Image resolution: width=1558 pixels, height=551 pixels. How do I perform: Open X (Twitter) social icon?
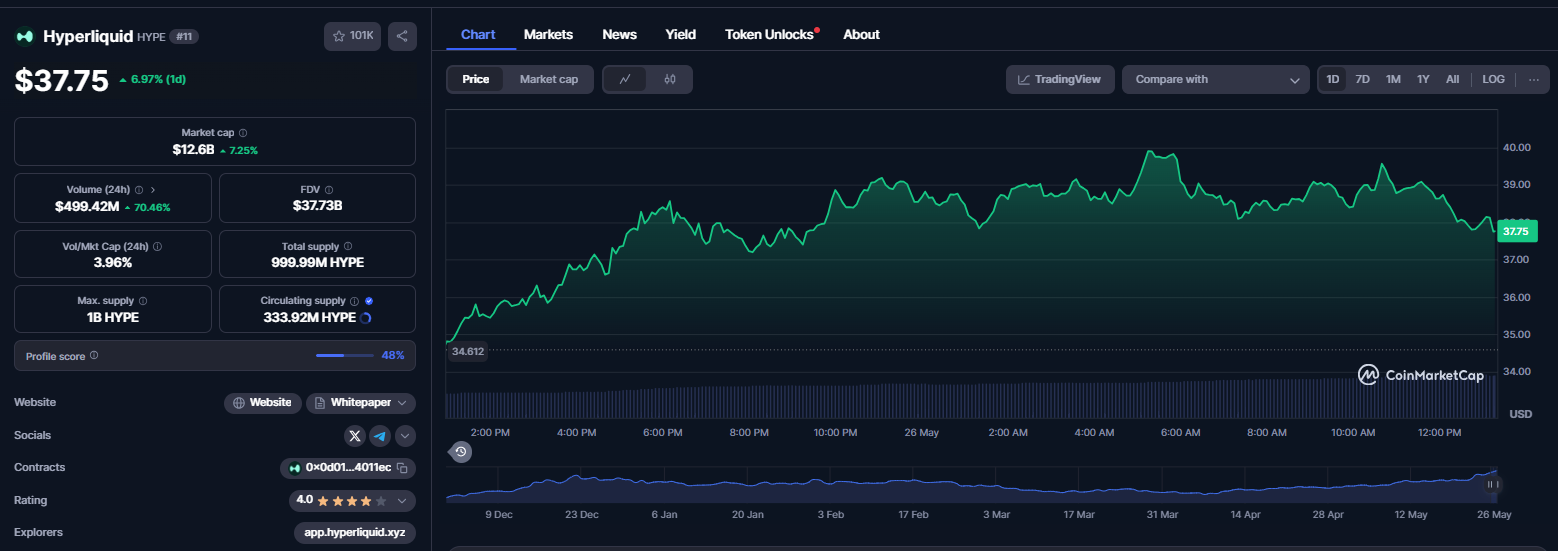point(355,436)
